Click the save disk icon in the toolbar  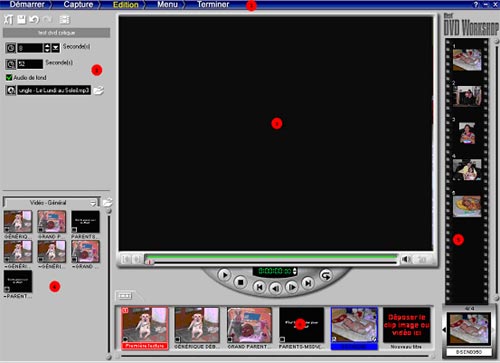point(21,19)
